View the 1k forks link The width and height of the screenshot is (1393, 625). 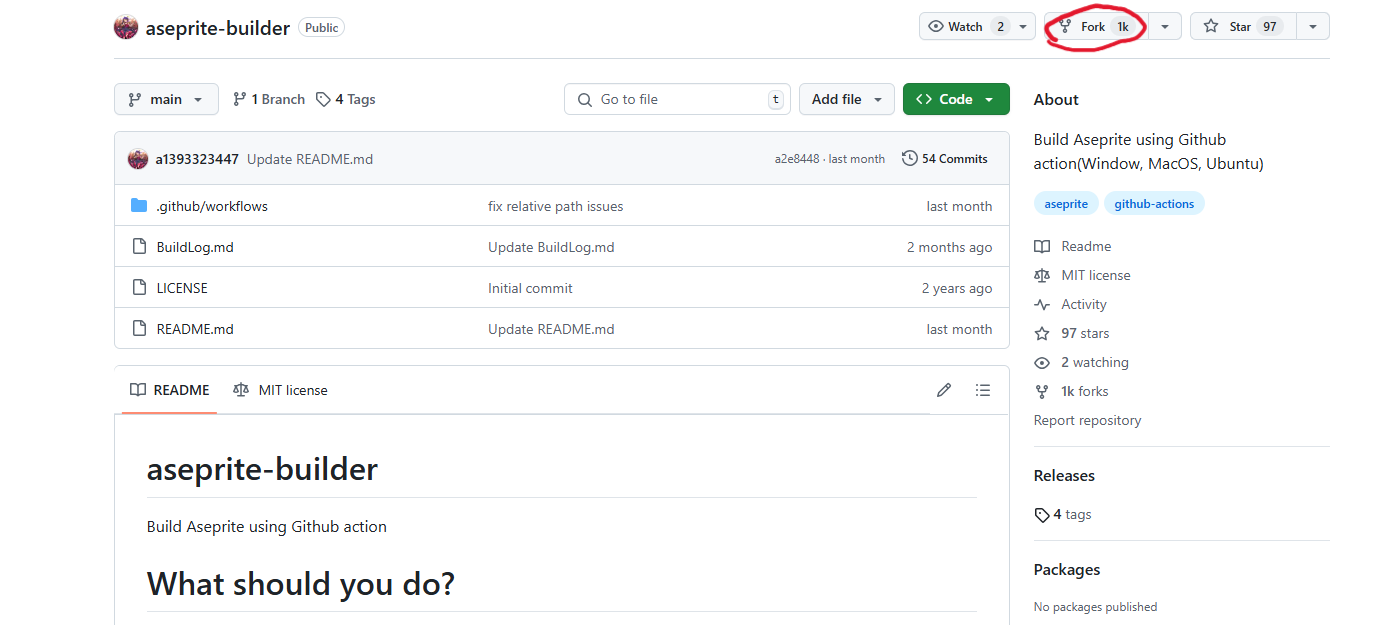click(1071, 391)
